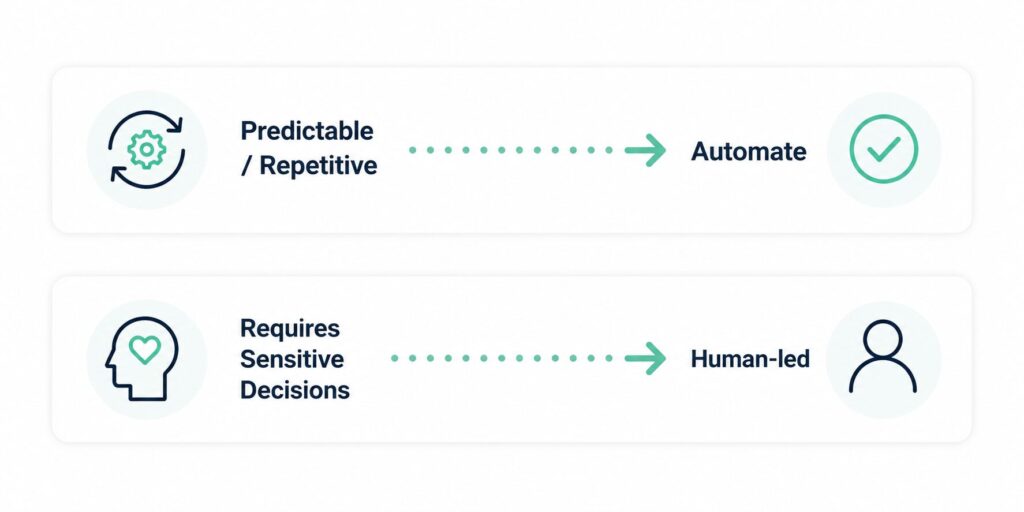
Task: Click the word Predictable
Action: click(307, 131)
